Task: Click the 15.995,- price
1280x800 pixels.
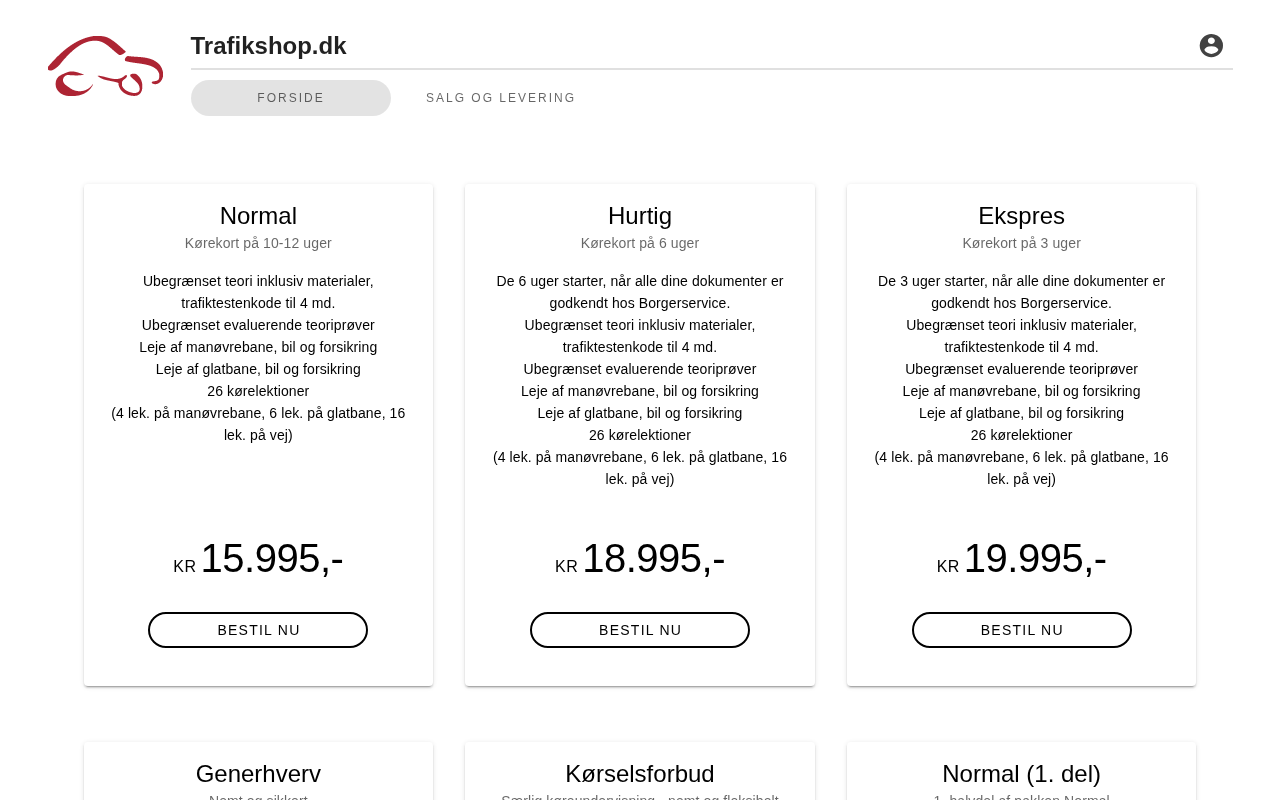Action: click(x=272, y=558)
